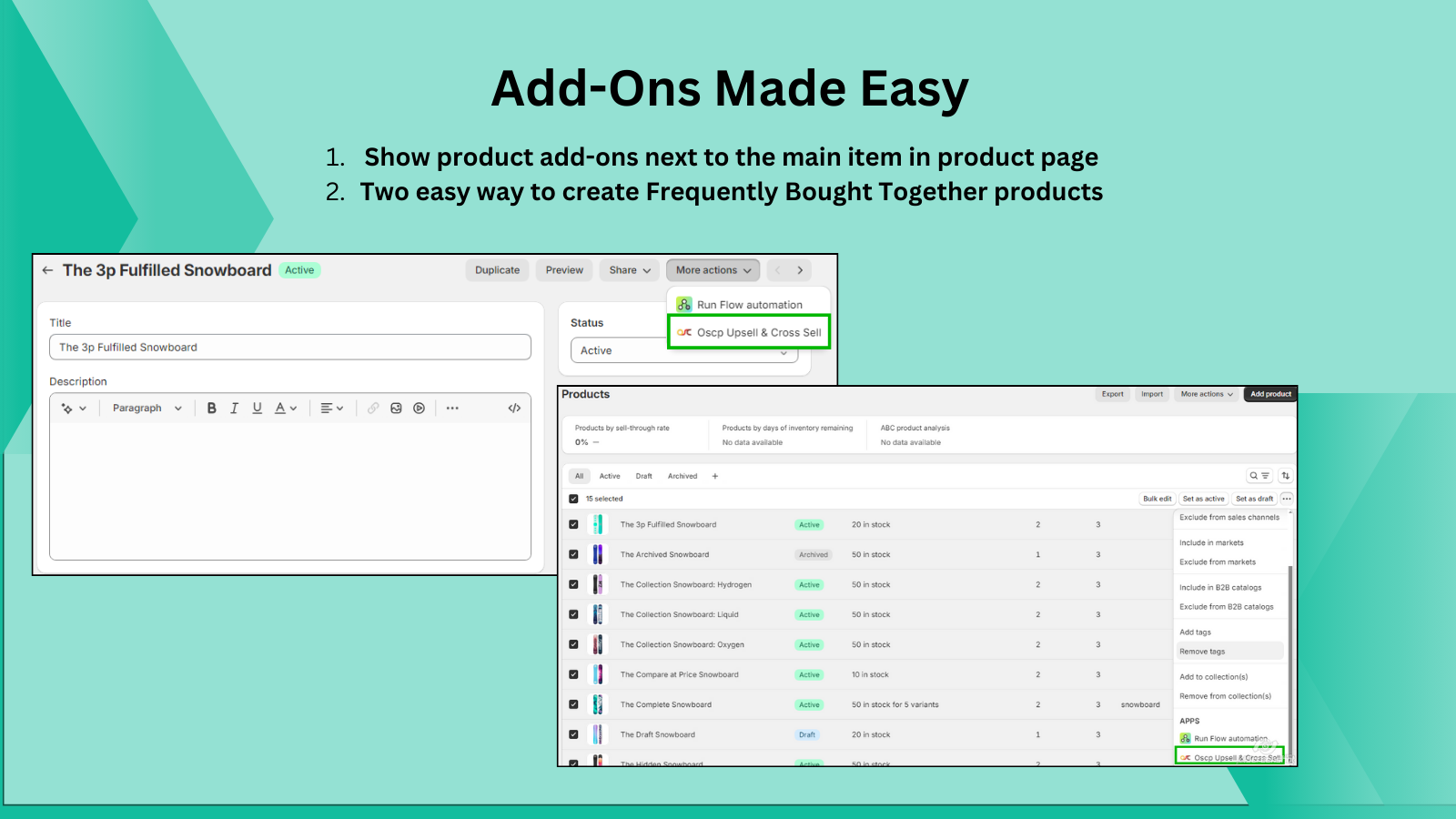Deselect The Archived Snowboard checkbox
This screenshot has height=819, width=1456.
(x=573, y=554)
